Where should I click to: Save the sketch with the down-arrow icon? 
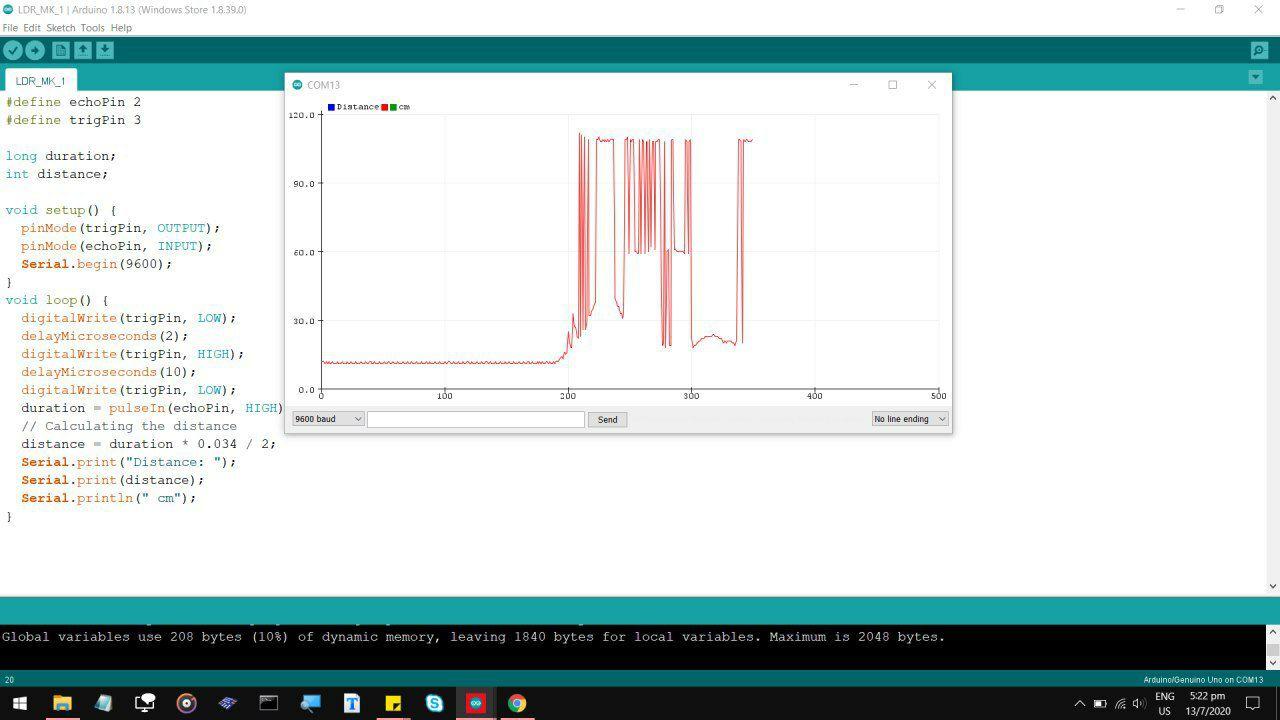tap(105, 50)
